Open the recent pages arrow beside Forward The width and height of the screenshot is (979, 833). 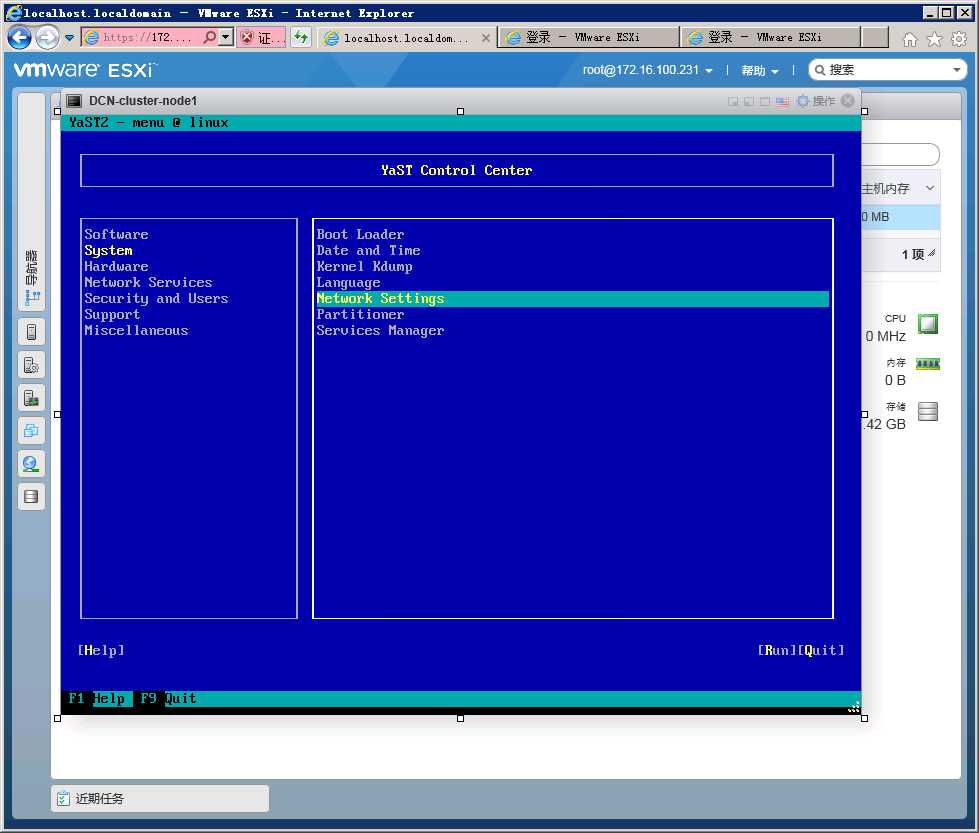click(69, 38)
